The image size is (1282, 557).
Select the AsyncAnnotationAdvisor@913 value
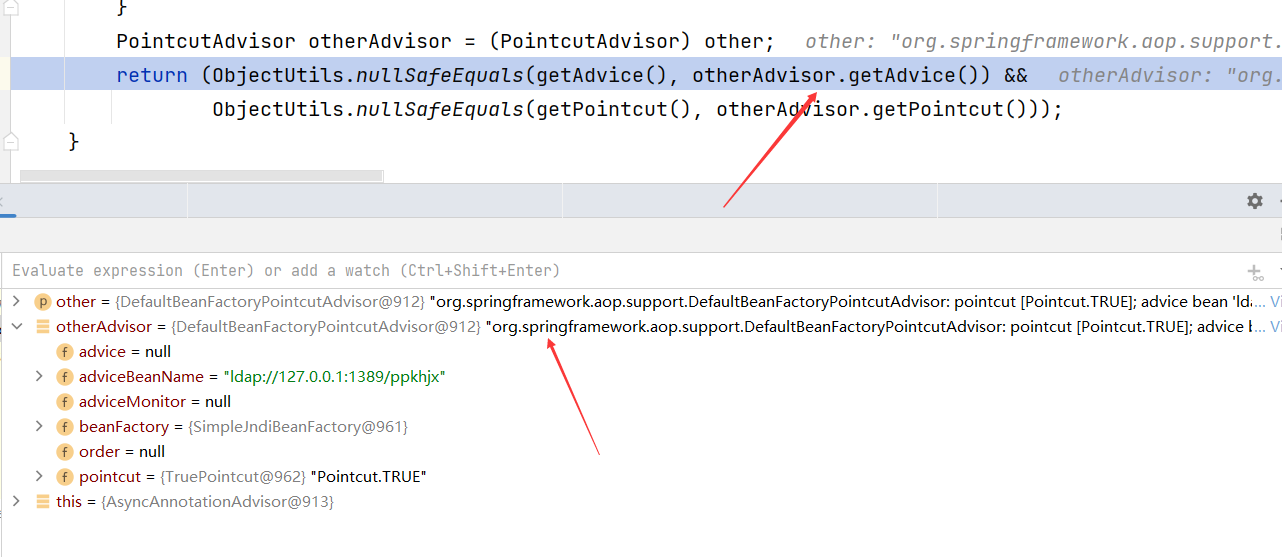tap(217, 502)
